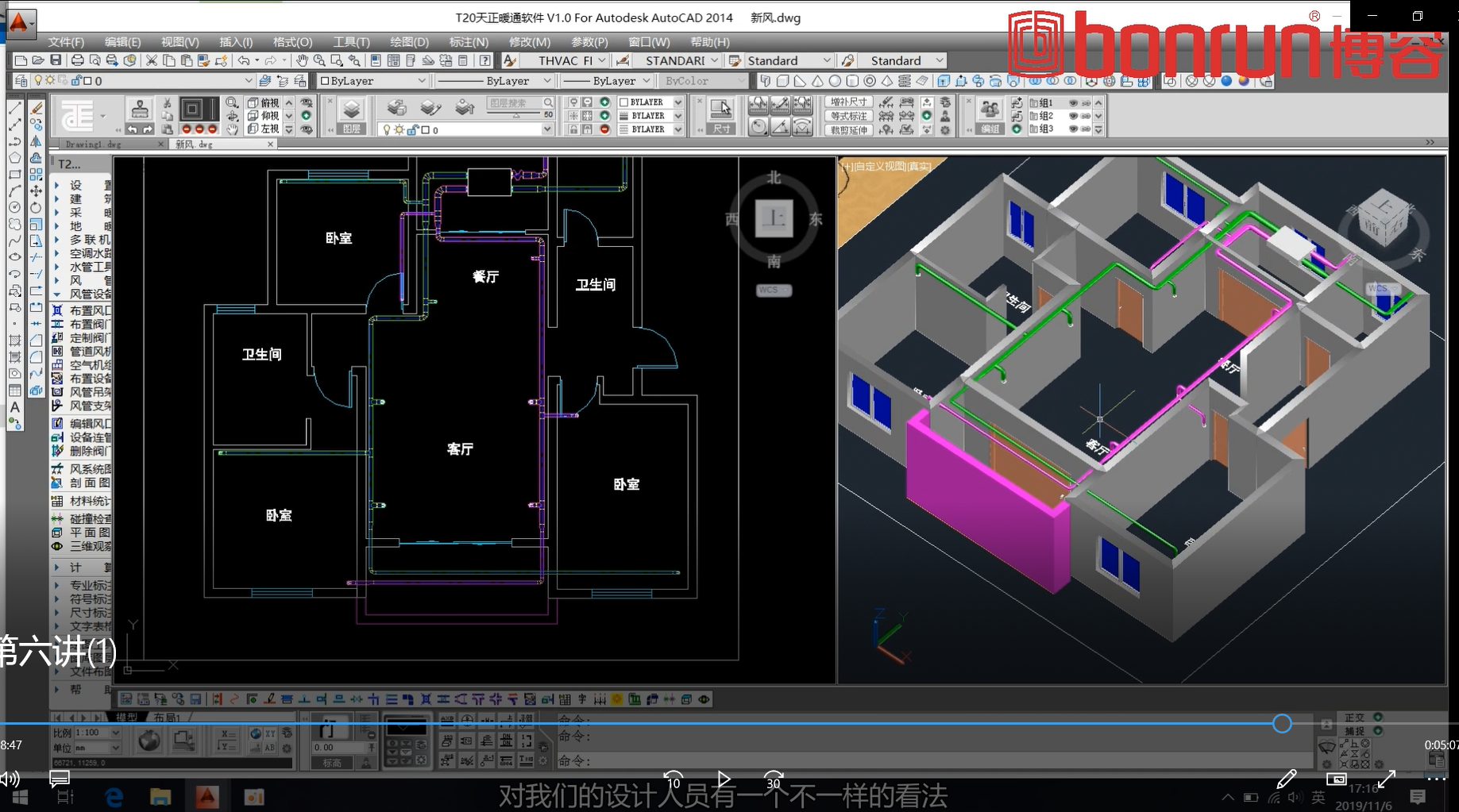The height and width of the screenshot is (812, 1459).
Task: Open the STANDARD dimension style dropdown
Action: [714, 60]
